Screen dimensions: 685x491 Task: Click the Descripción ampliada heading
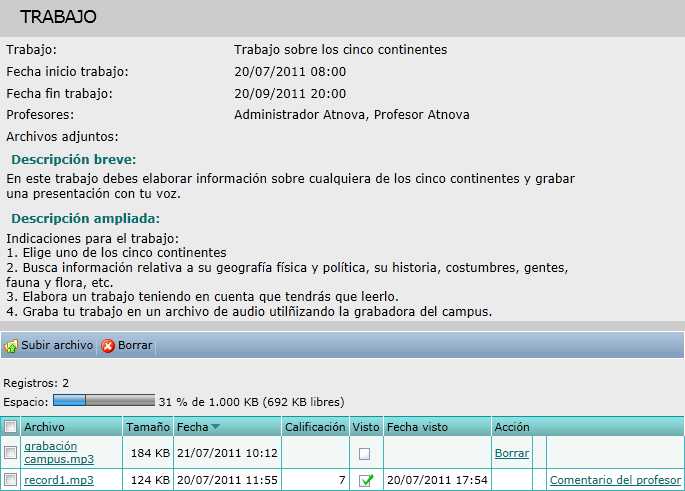[86, 218]
